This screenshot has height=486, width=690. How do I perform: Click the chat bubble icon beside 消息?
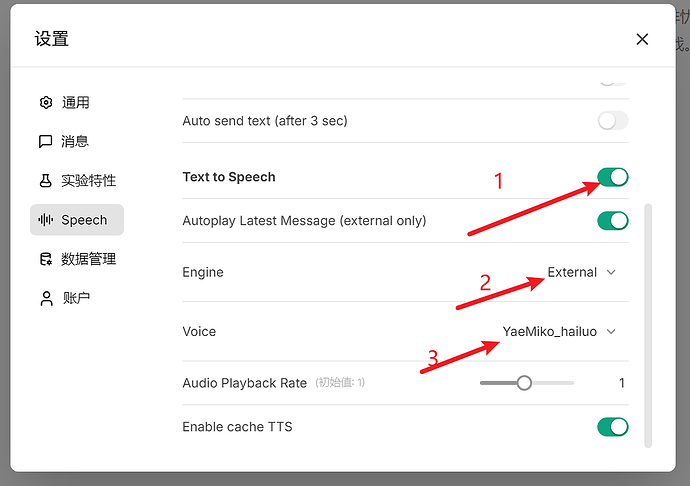pyautogui.click(x=46, y=141)
